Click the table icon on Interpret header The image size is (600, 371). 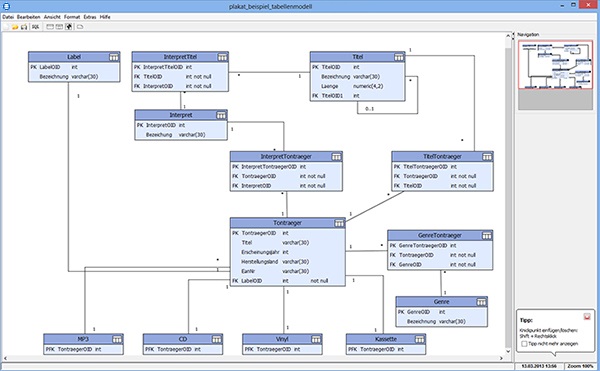point(221,115)
